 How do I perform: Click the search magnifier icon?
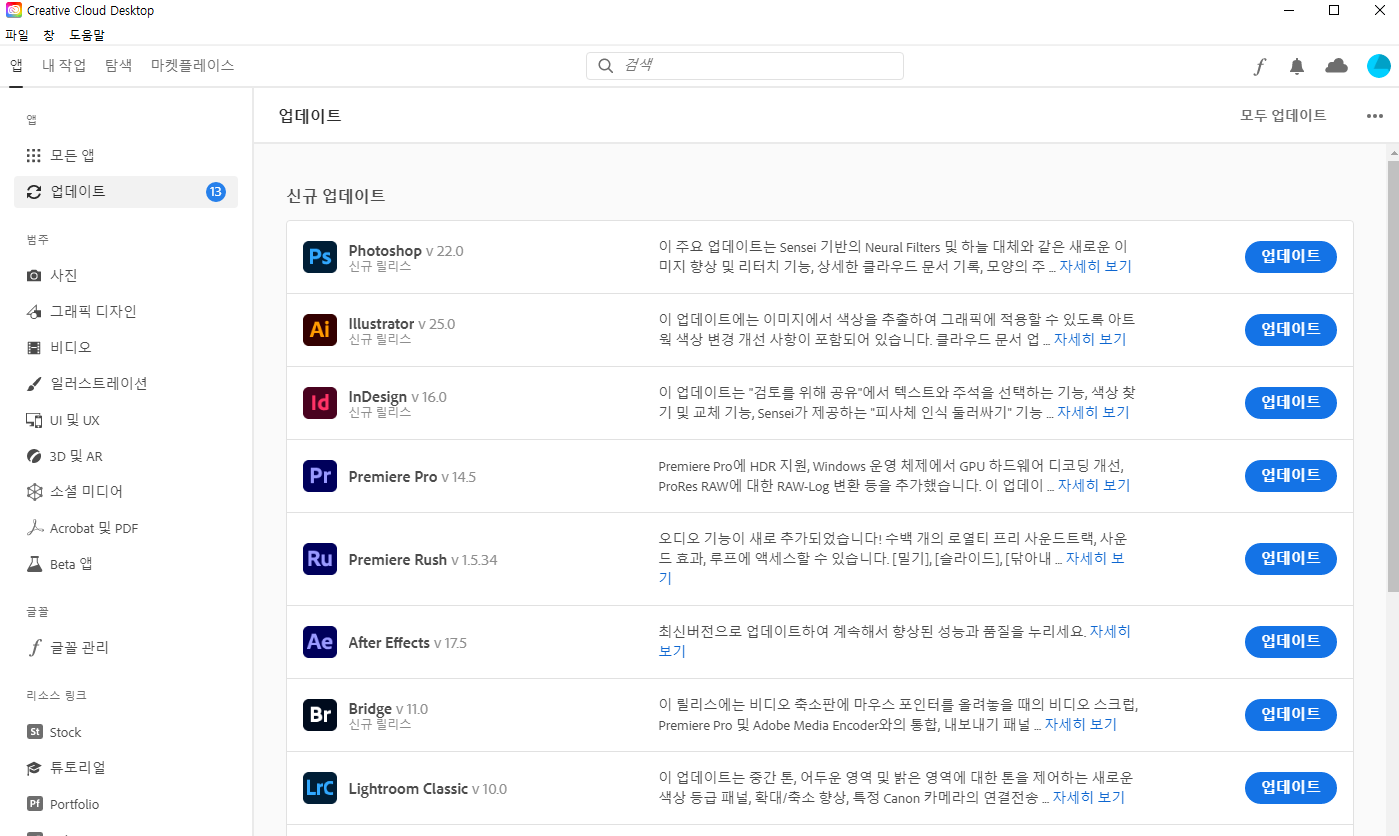605,66
